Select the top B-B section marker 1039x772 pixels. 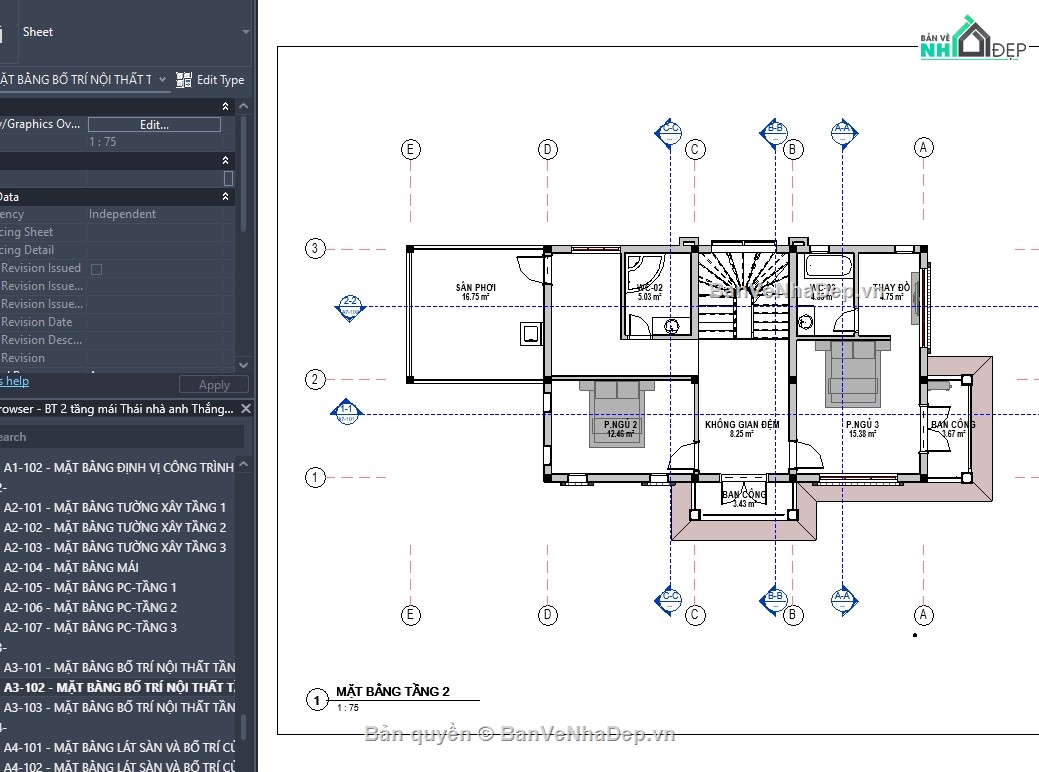point(773,132)
